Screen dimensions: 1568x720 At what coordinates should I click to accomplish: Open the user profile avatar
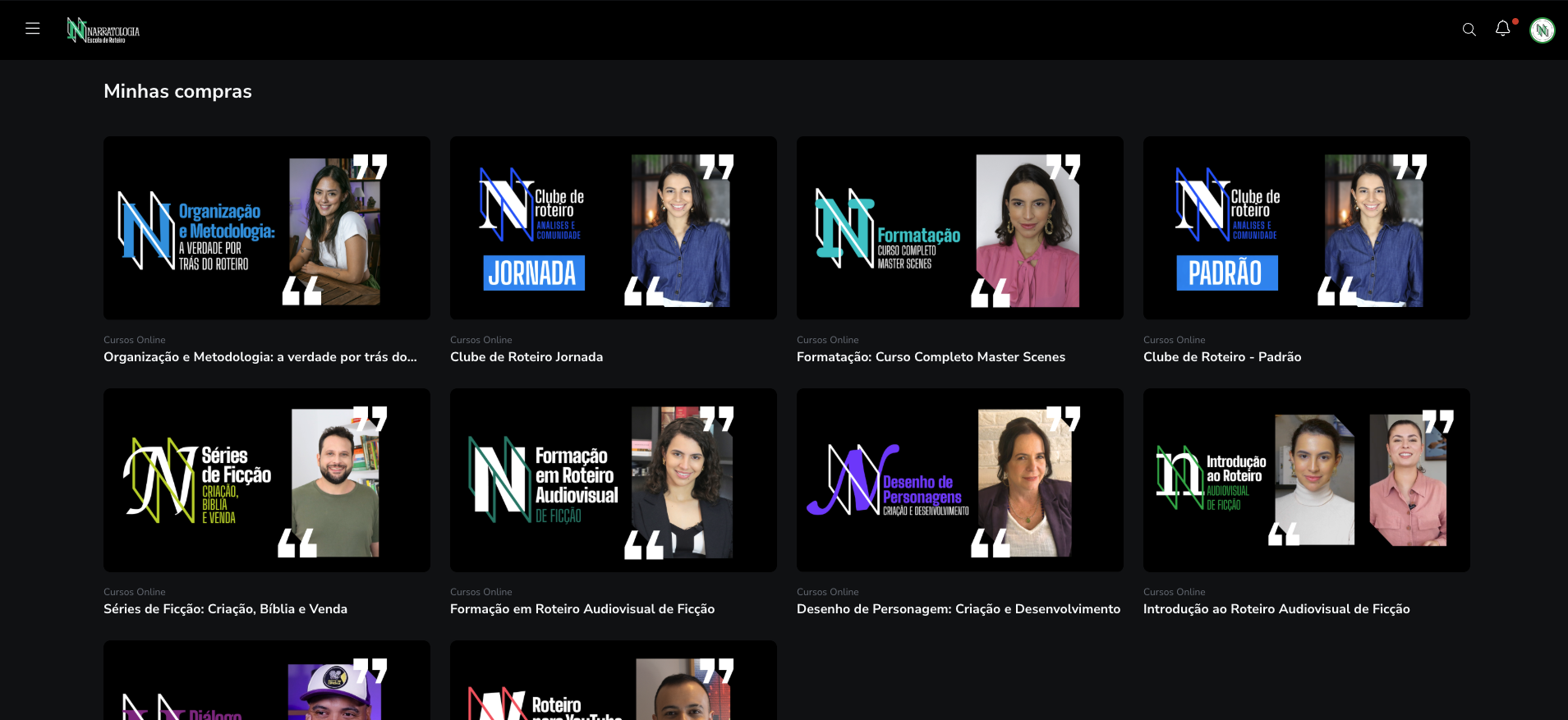coord(1543,30)
